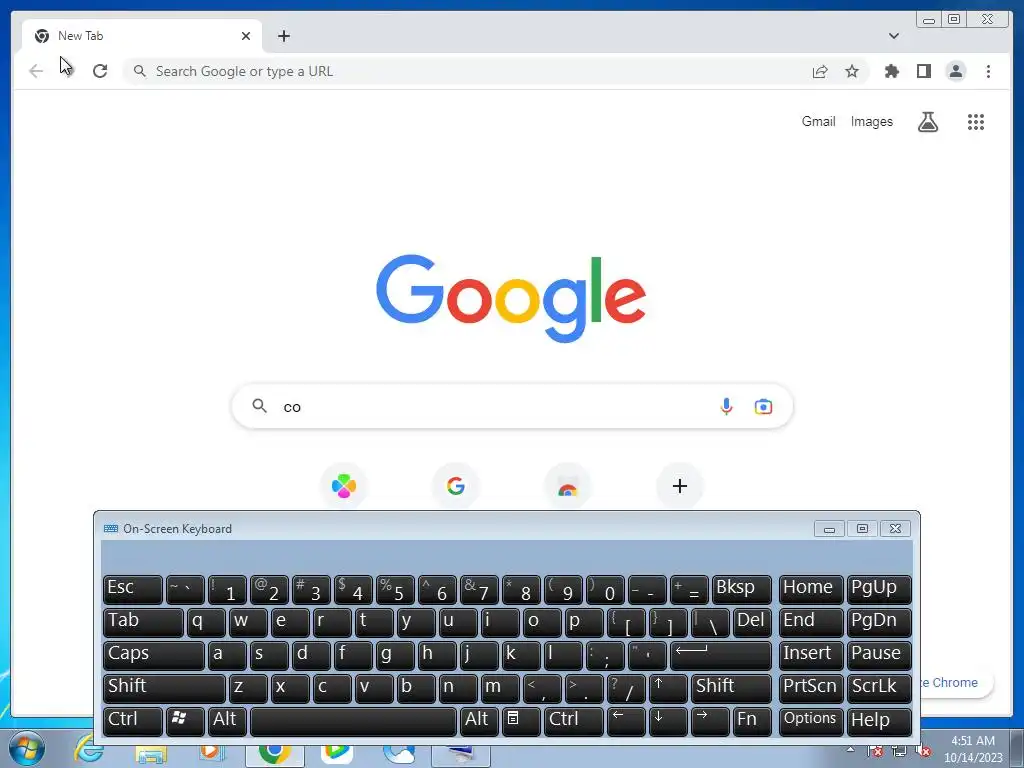Toggle the left Shift key on keyboard

pos(164,688)
